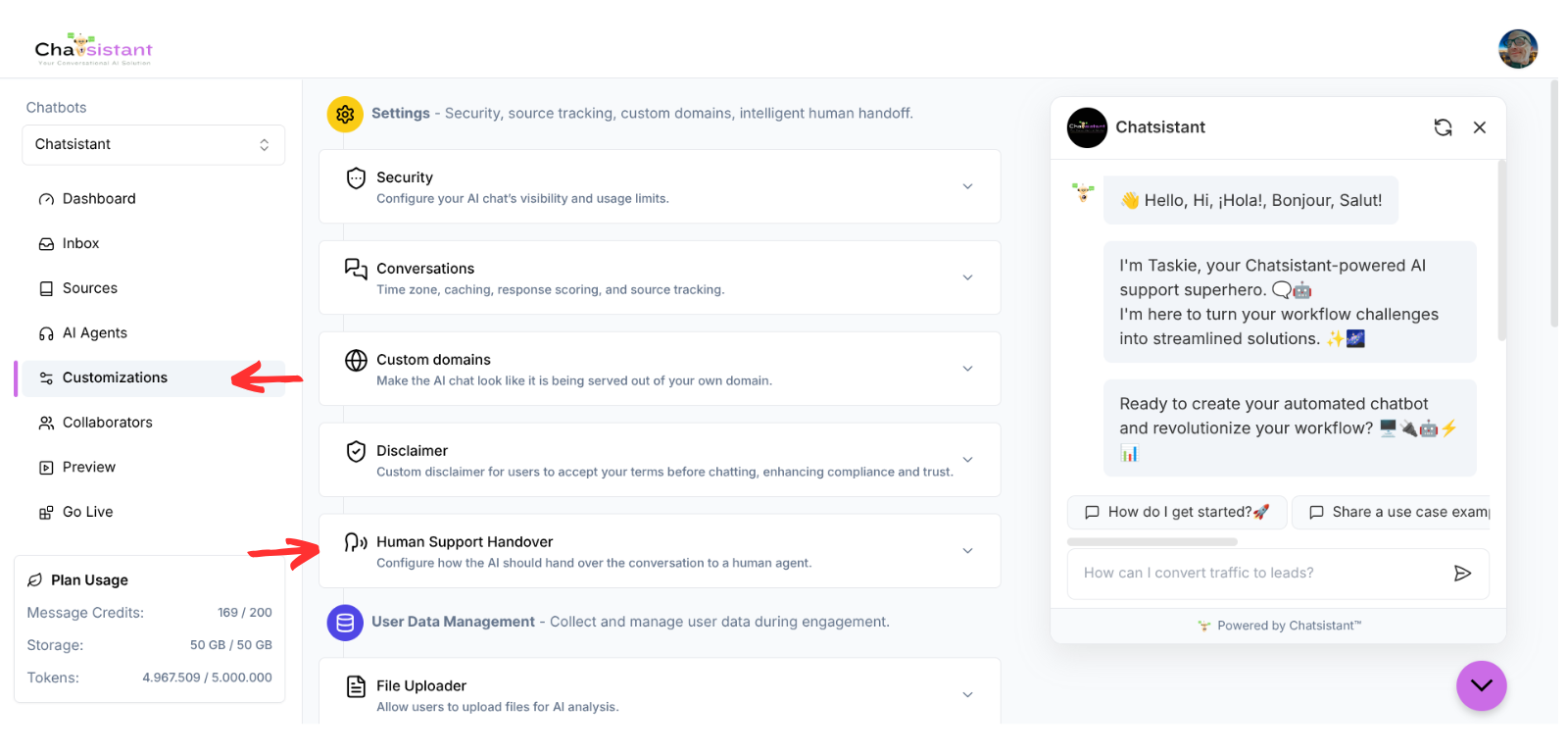The image size is (1568, 754).
Task: Click the User Data Management heading
Action: coord(453,622)
